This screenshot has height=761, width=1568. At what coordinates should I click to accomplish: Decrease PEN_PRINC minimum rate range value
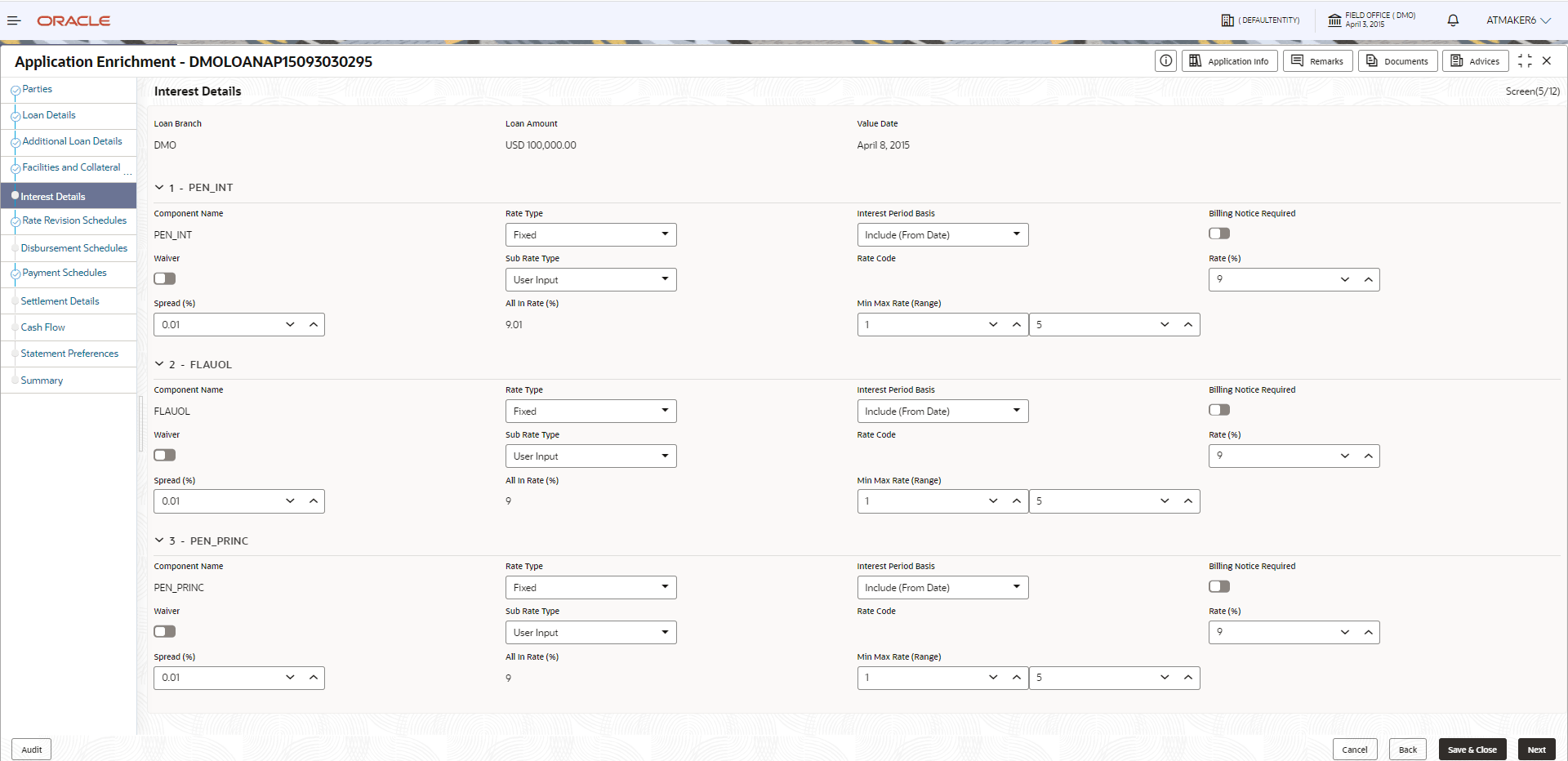point(993,677)
